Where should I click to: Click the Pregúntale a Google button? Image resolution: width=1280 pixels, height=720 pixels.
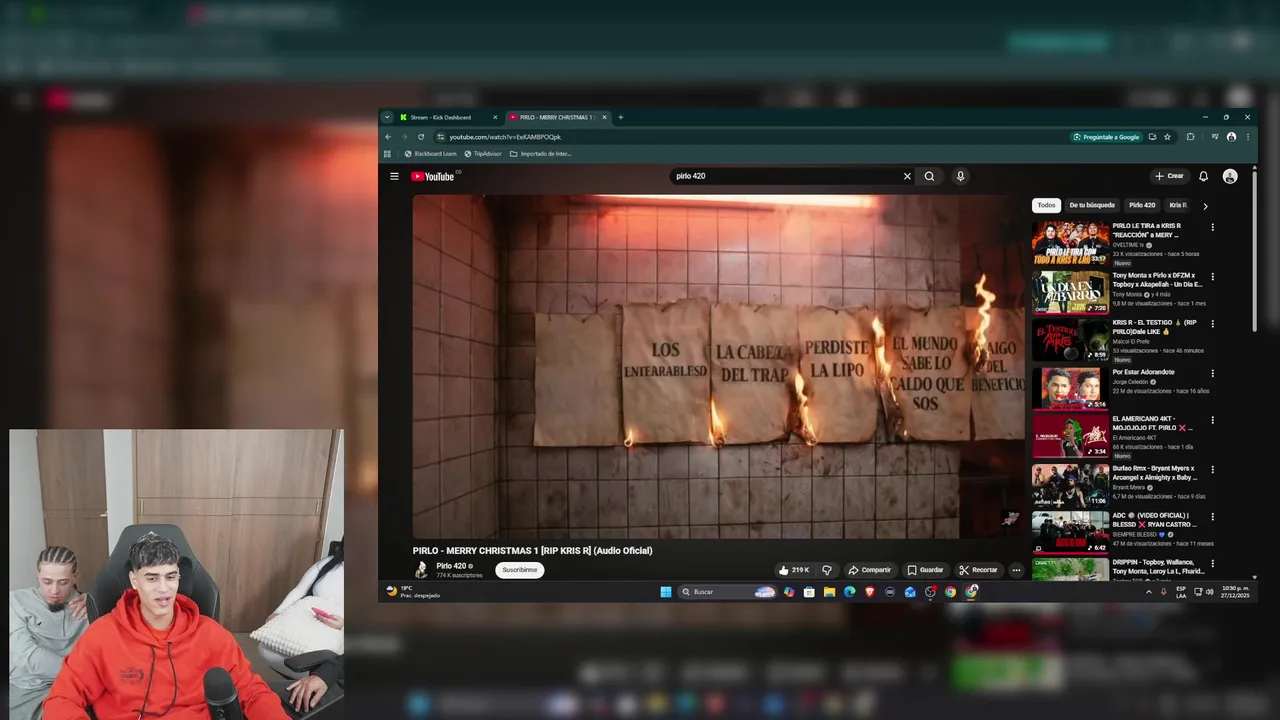click(1106, 137)
